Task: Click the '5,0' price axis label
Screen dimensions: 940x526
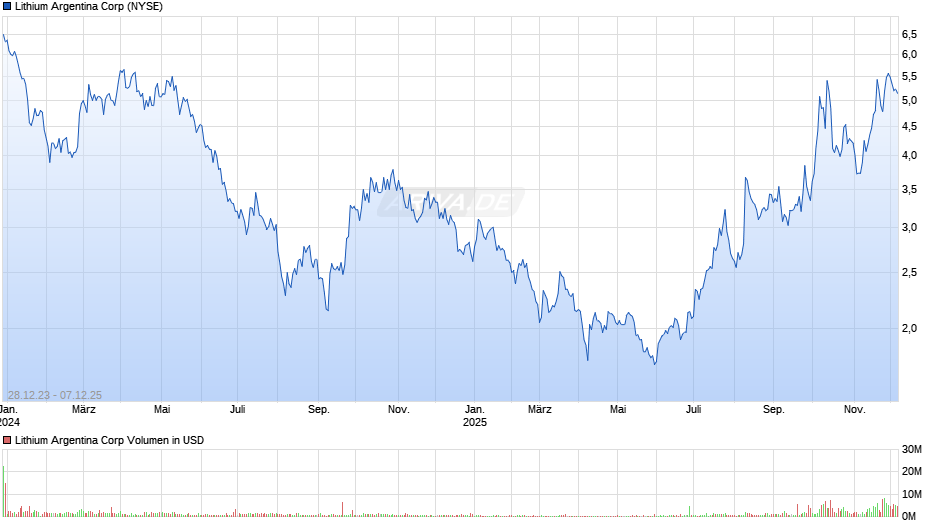Action: pyautogui.click(x=909, y=101)
